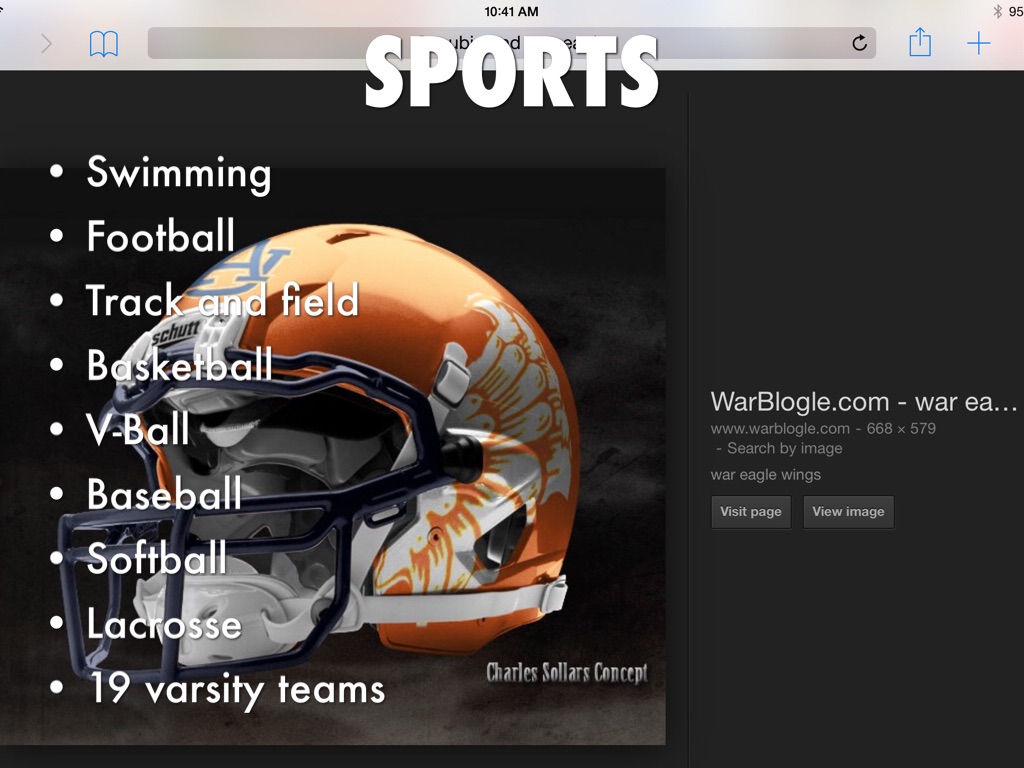Click the Lacrosse bullet text
The image size is (1024, 768).
click(164, 624)
